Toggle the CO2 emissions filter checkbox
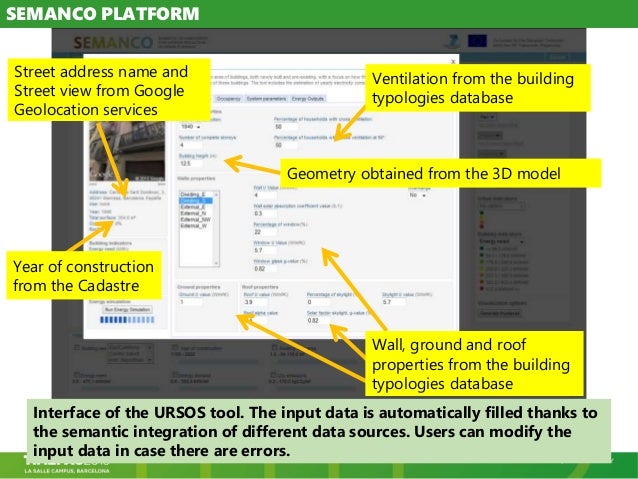This screenshot has width=638, height=479. click(x=273, y=374)
